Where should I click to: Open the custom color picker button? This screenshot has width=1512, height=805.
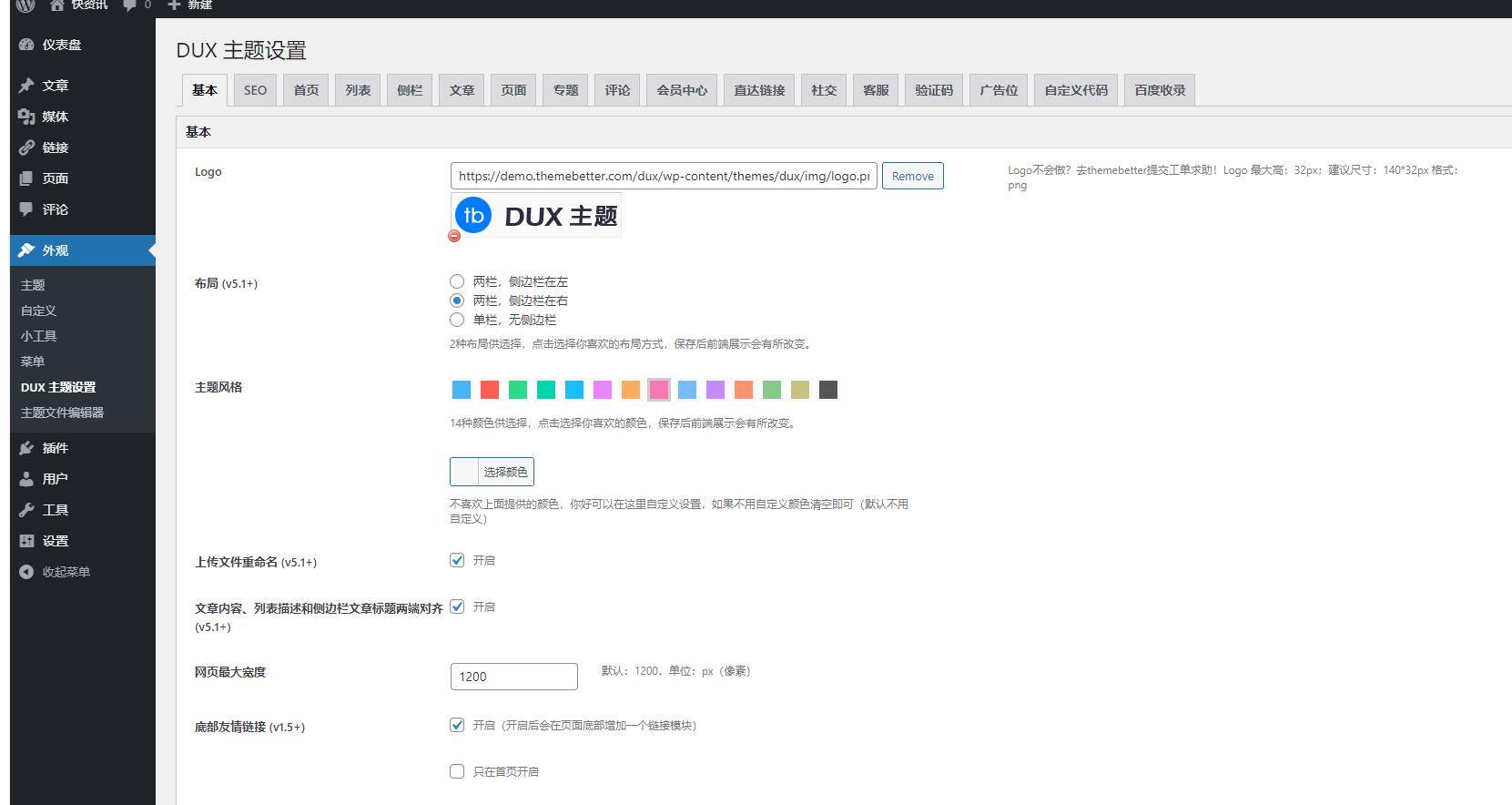coord(492,472)
